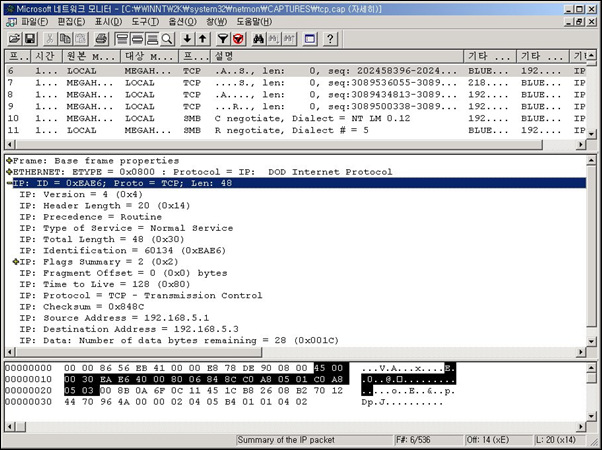Select IP: Identification = 60134 line

[x=122, y=251]
